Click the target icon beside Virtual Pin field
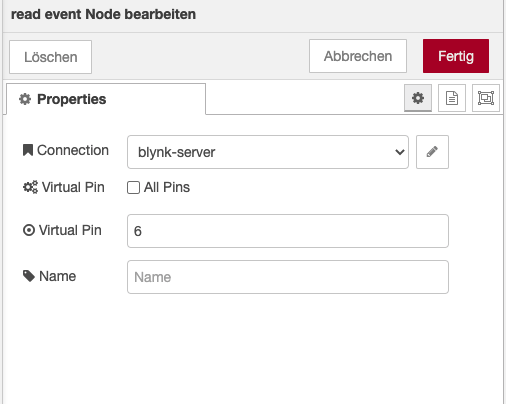The image size is (506, 404). click(x=29, y=230)
